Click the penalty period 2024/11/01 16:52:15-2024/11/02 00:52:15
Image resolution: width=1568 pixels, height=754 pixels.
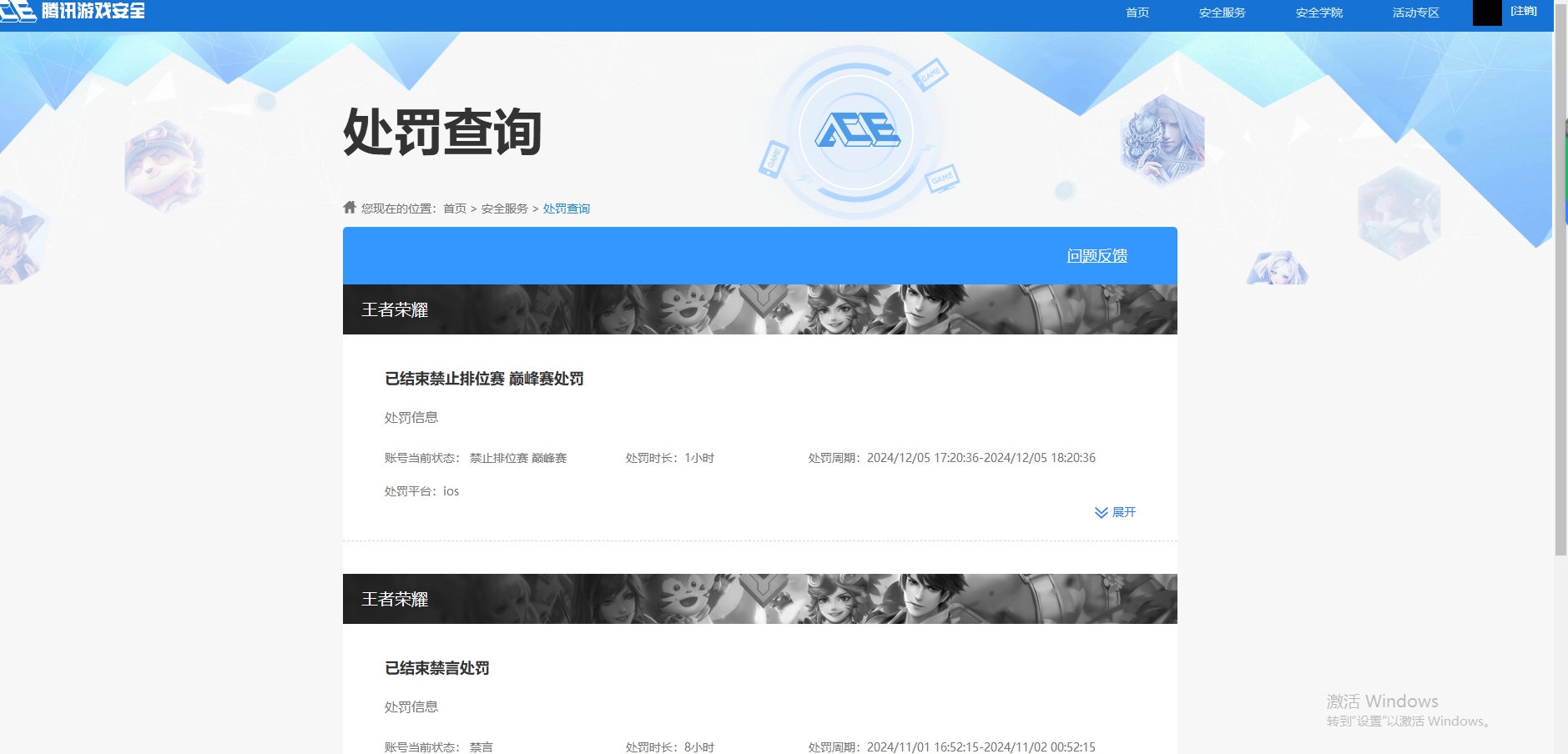coord(981,747)
